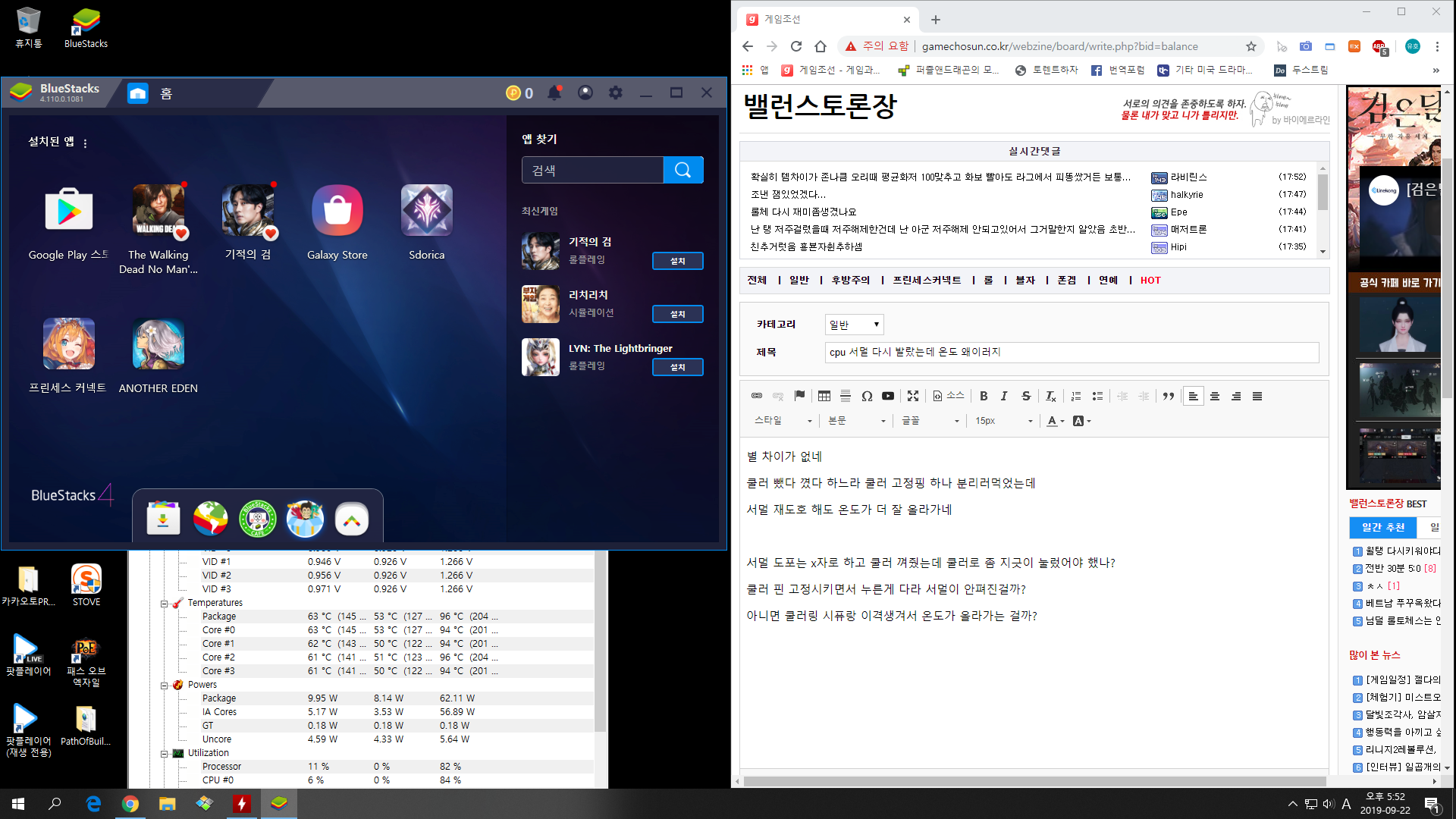Switch to the HOT board tab
The image size is (1456, 819).
(x=1150, y=280)
